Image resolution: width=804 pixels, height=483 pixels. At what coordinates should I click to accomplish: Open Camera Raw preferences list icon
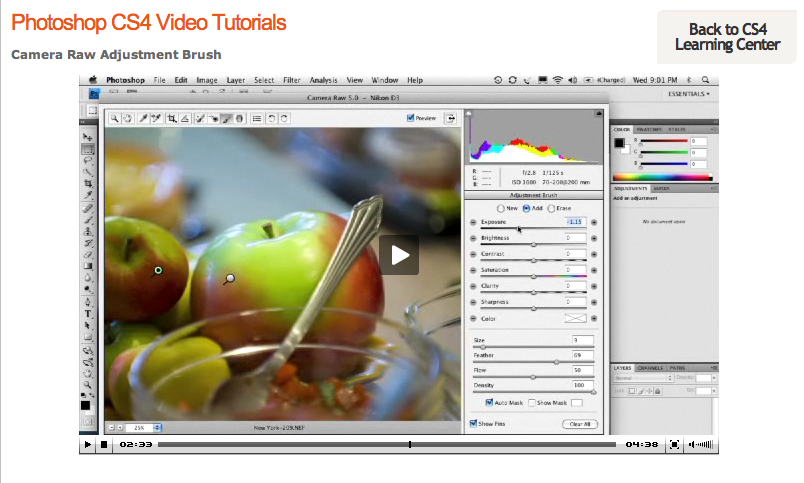point(257,118)
